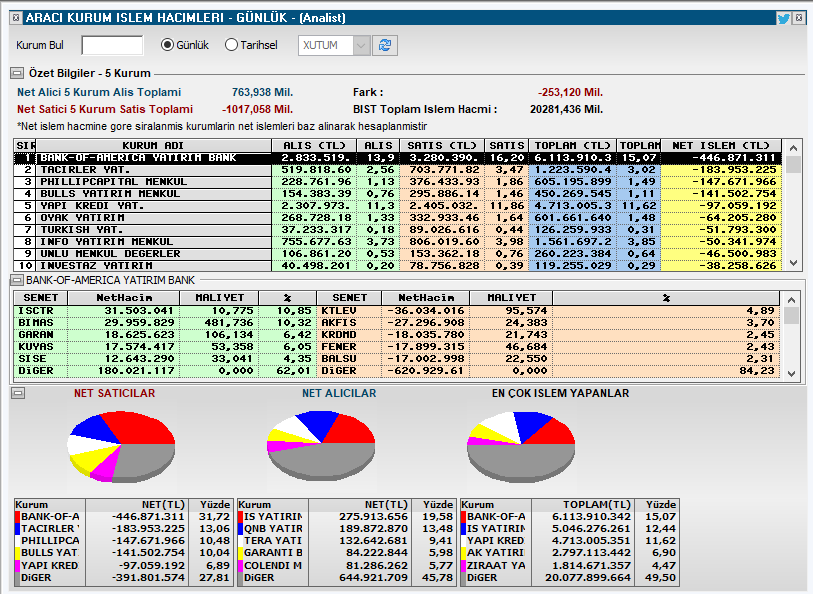Screen dimensions: 813x594
Task: Select PHILLIPCAPITAL MENKUL row
Action: [x=398, y=181]
